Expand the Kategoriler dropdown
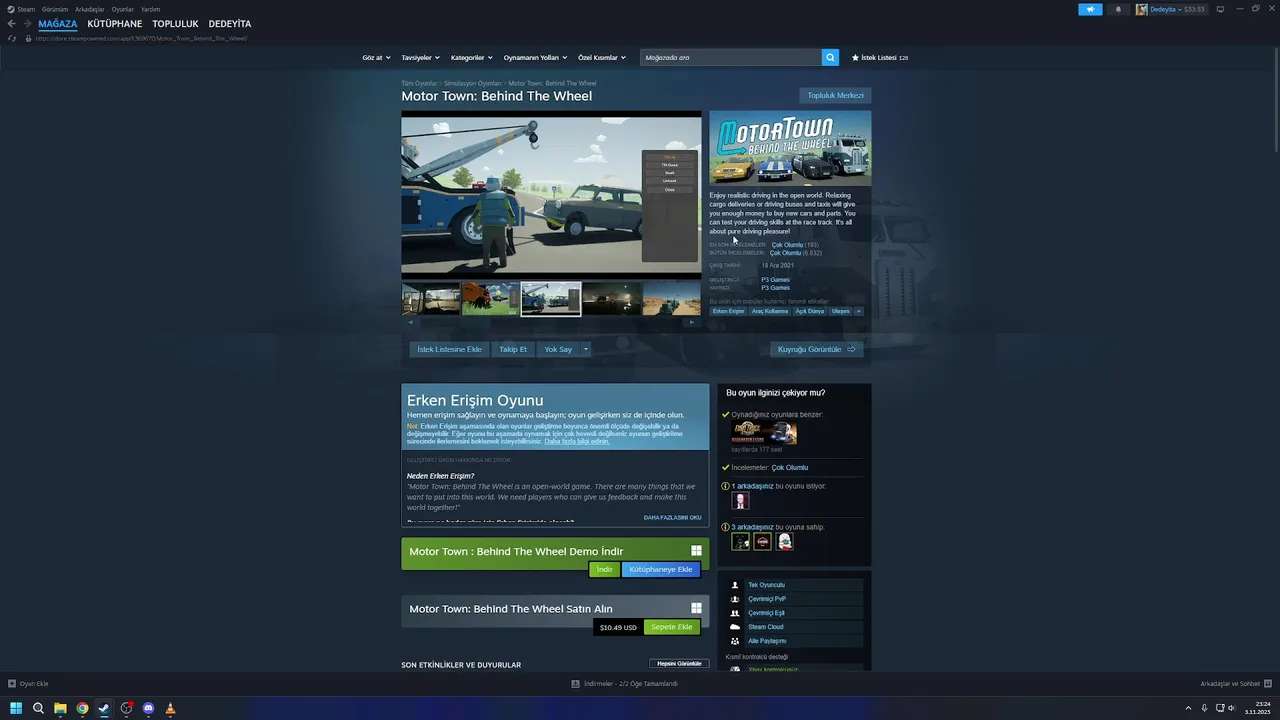The image size is (1280, 720). [472, 58]
